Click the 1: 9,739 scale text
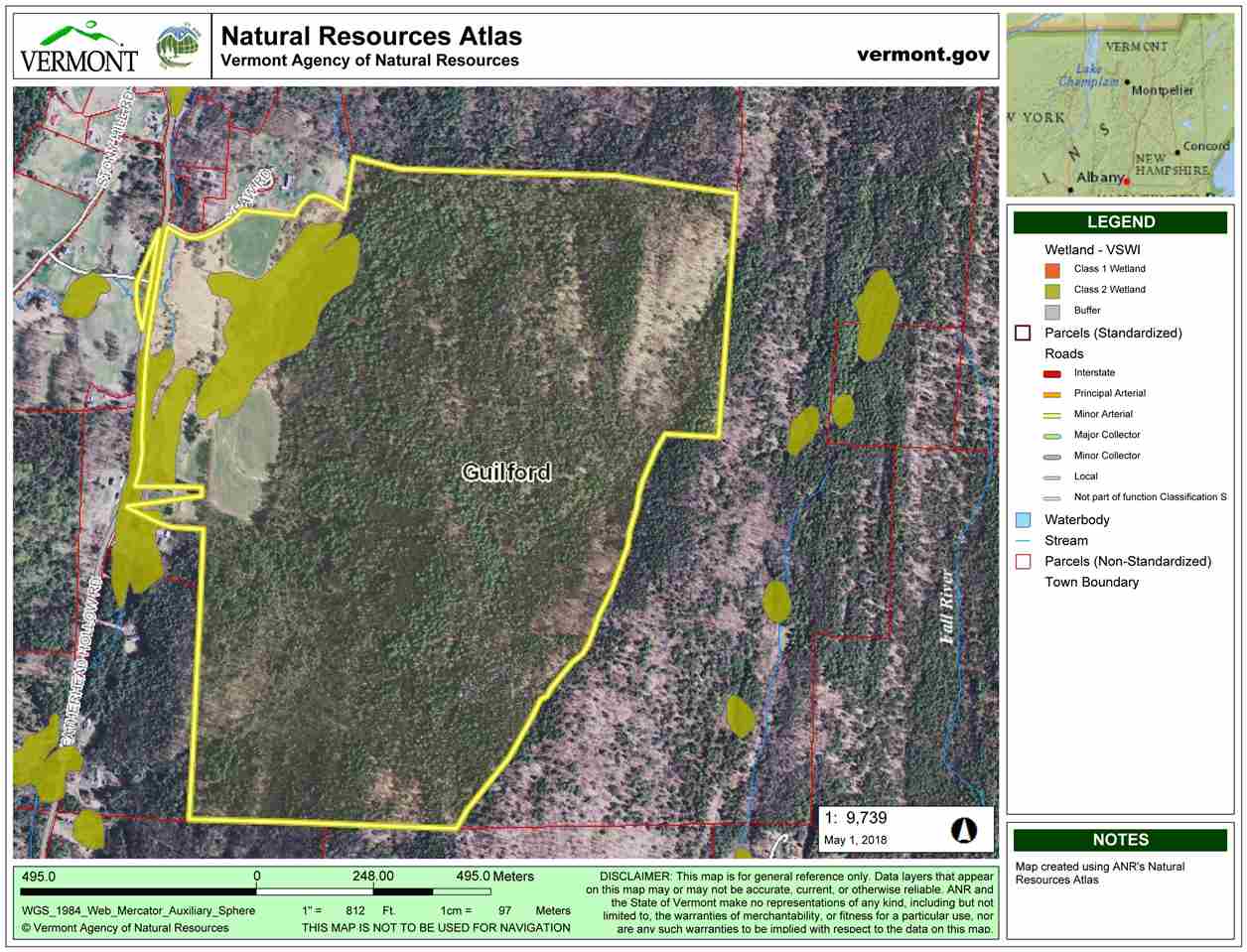Image resolution: width=1247 pixels, height=952 pixels. [x=855, y=819]
